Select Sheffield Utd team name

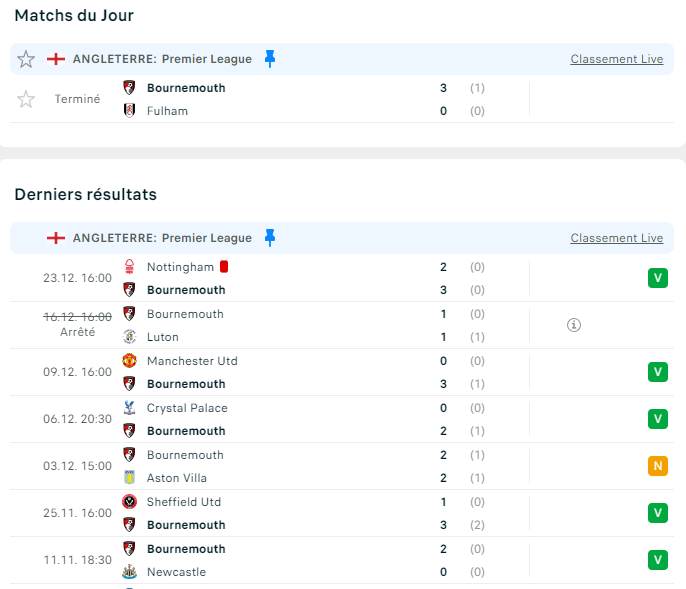184,502
